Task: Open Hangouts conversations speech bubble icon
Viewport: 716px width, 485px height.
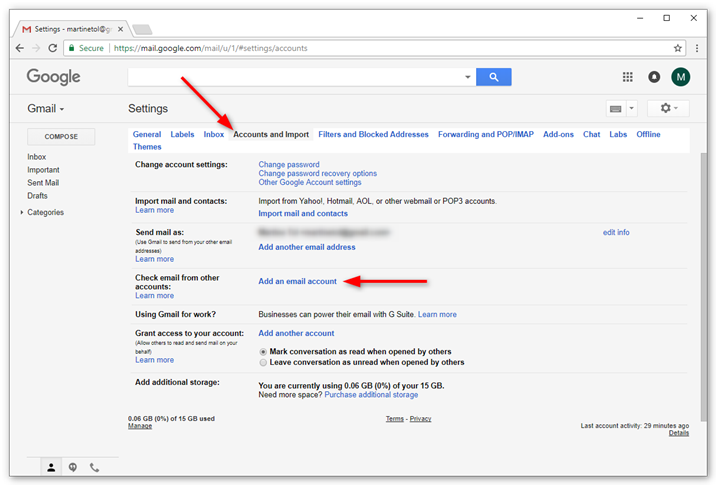Action: (73, 467)
